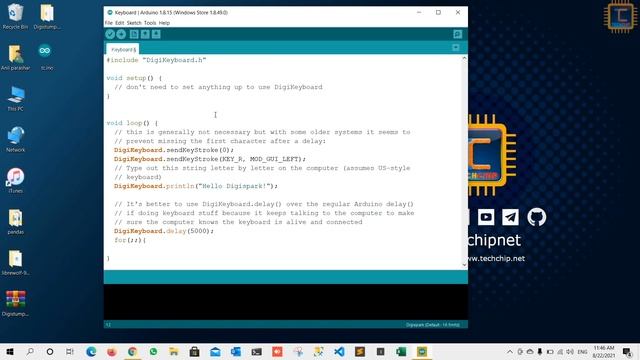Click the Cortana circle icon on taskbar
The width and height of the screenshot is (640, 360).
pyautogui.click(x=50, y=351)
